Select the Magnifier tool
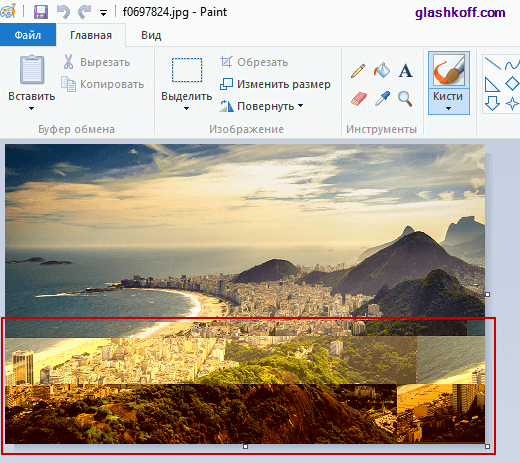This screenshot has height=463, width=520. tap(405, 99)
